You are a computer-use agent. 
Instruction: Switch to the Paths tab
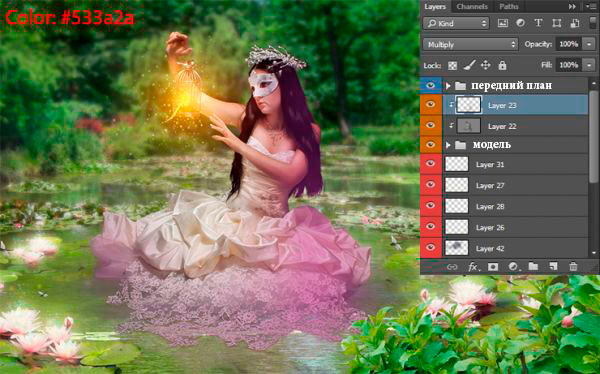[509, 7]
